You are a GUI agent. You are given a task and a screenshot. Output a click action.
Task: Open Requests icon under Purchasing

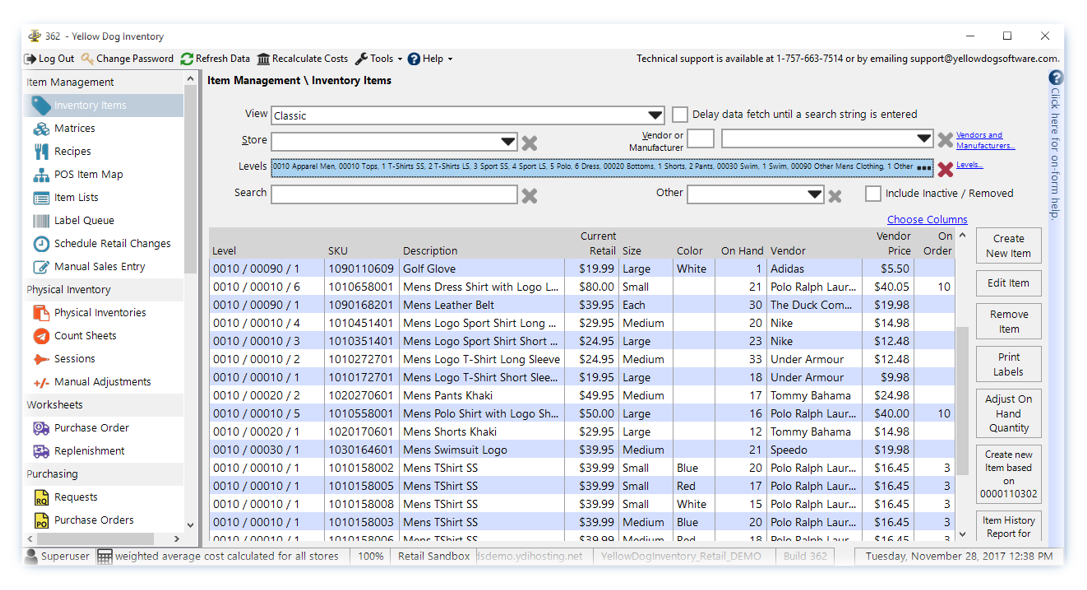point(42,497)
